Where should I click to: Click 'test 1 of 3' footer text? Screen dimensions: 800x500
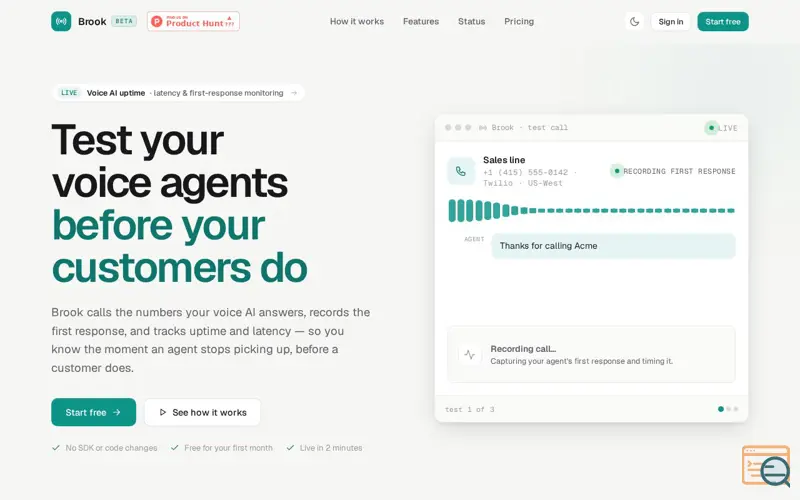469,409
